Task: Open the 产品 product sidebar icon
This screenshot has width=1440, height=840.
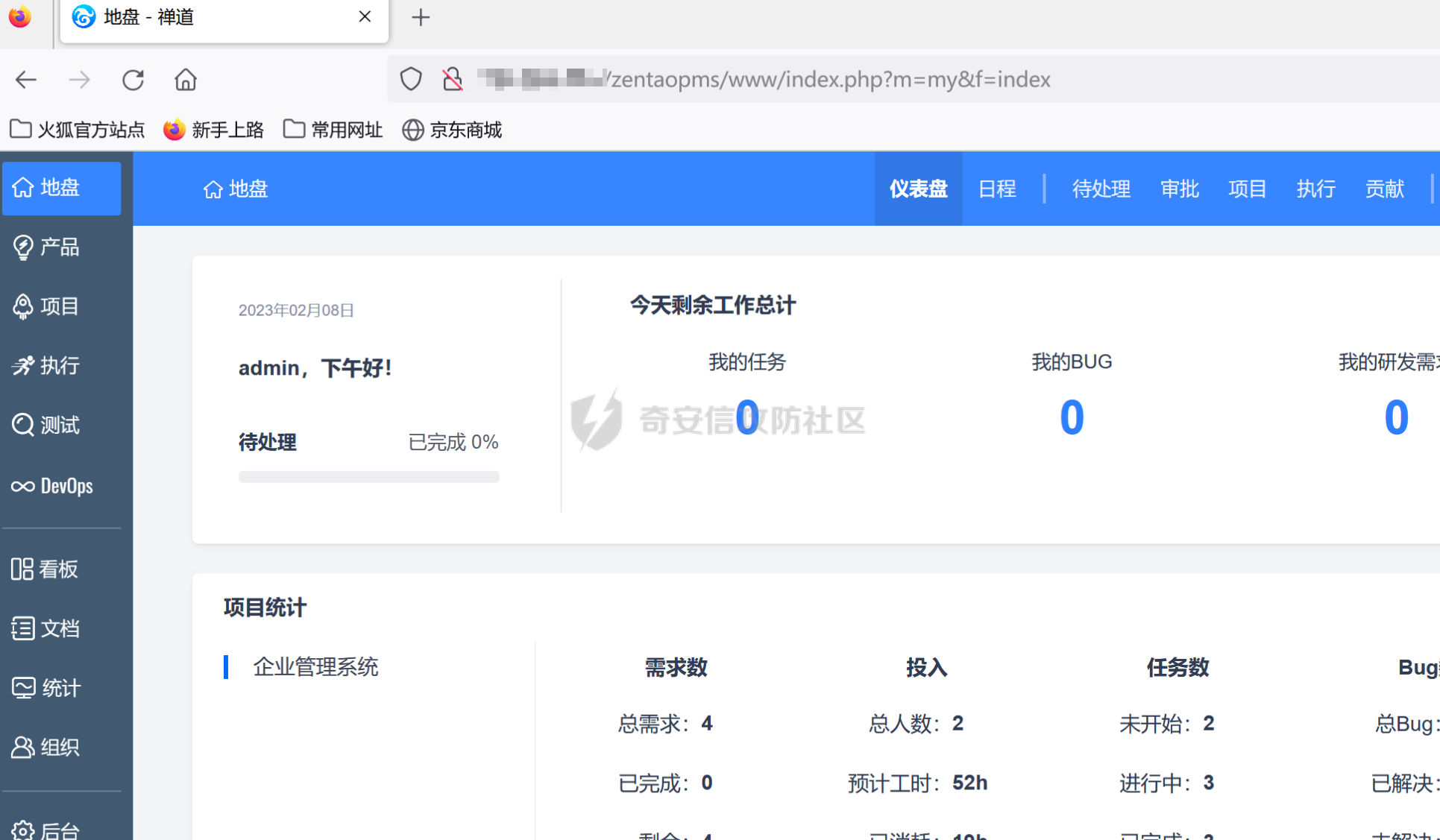Action: [23, 247]
